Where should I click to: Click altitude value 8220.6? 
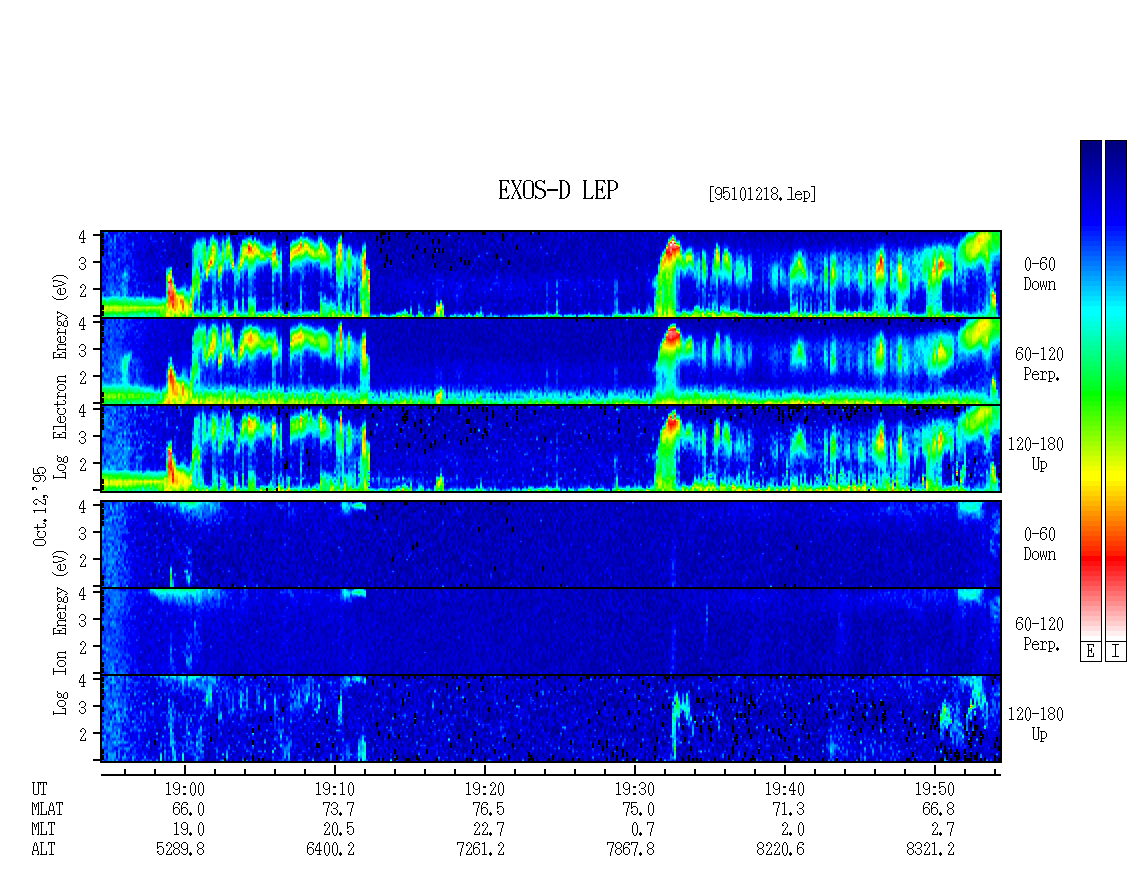780,850
